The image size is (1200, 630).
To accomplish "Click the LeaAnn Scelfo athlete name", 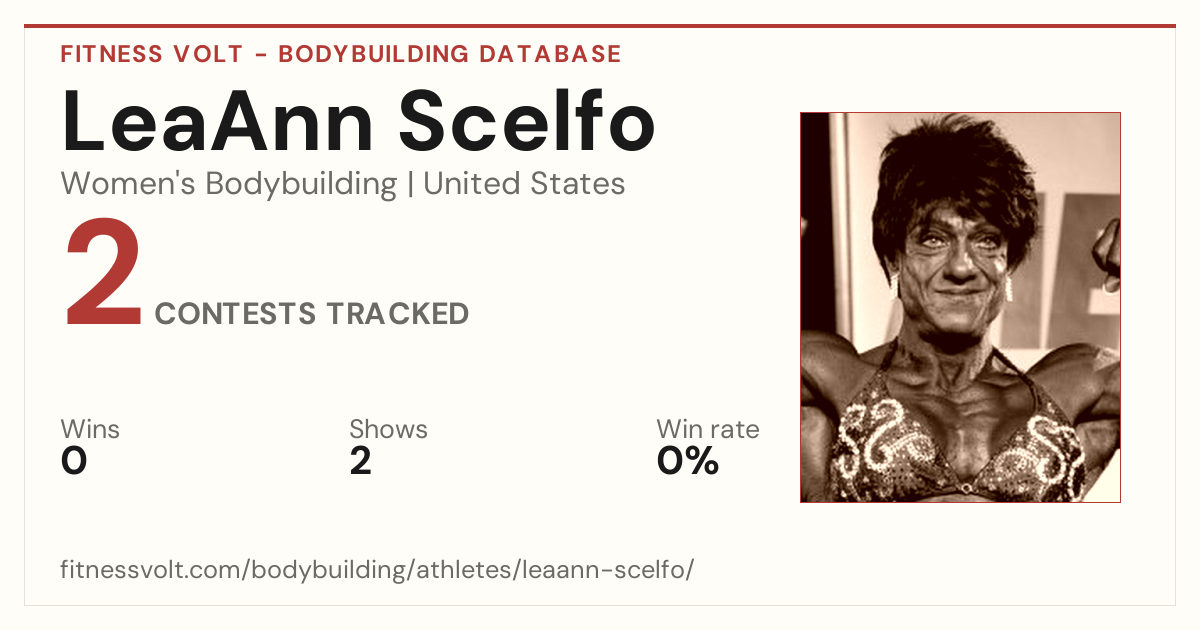I will (x=358, y=122).
